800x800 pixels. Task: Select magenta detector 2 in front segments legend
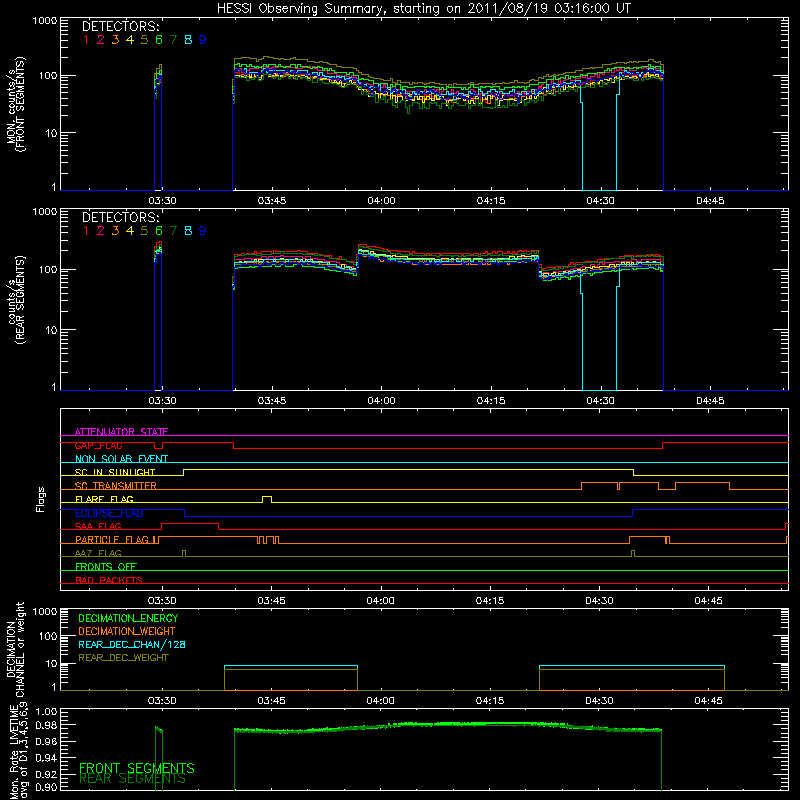pos(101,40)
